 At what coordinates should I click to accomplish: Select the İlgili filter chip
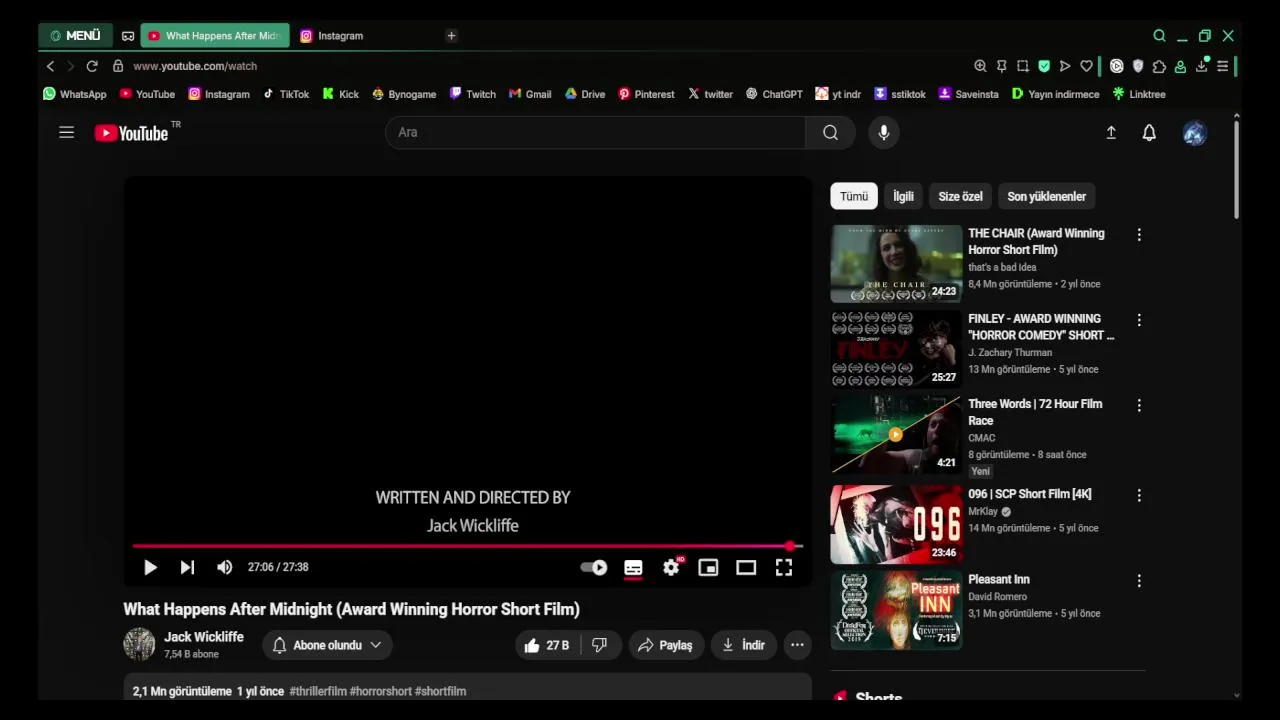(x=904, y=196)
